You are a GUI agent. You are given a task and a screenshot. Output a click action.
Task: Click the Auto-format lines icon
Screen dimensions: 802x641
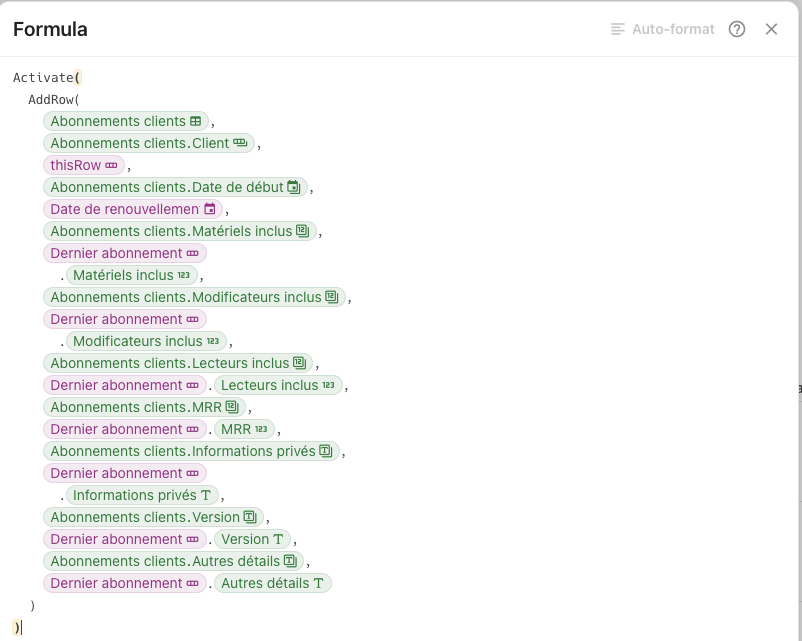618,29
